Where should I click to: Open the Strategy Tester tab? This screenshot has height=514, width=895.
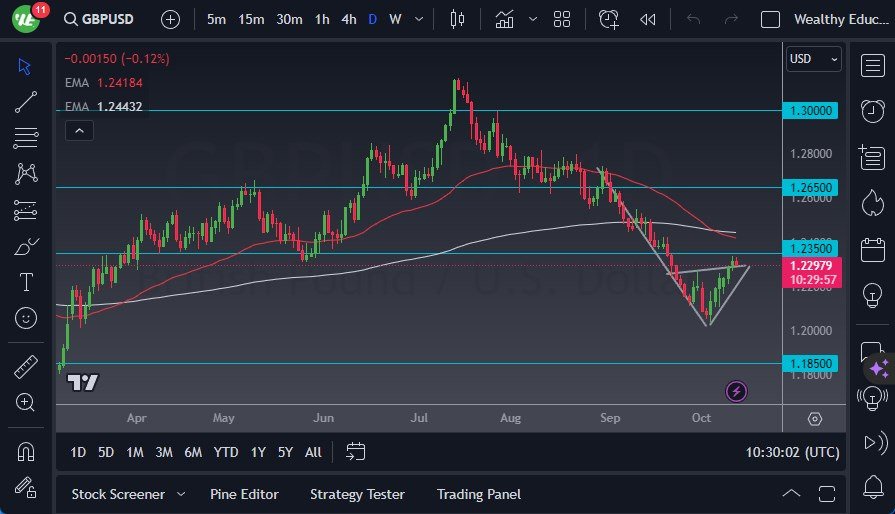pos(357,494)
